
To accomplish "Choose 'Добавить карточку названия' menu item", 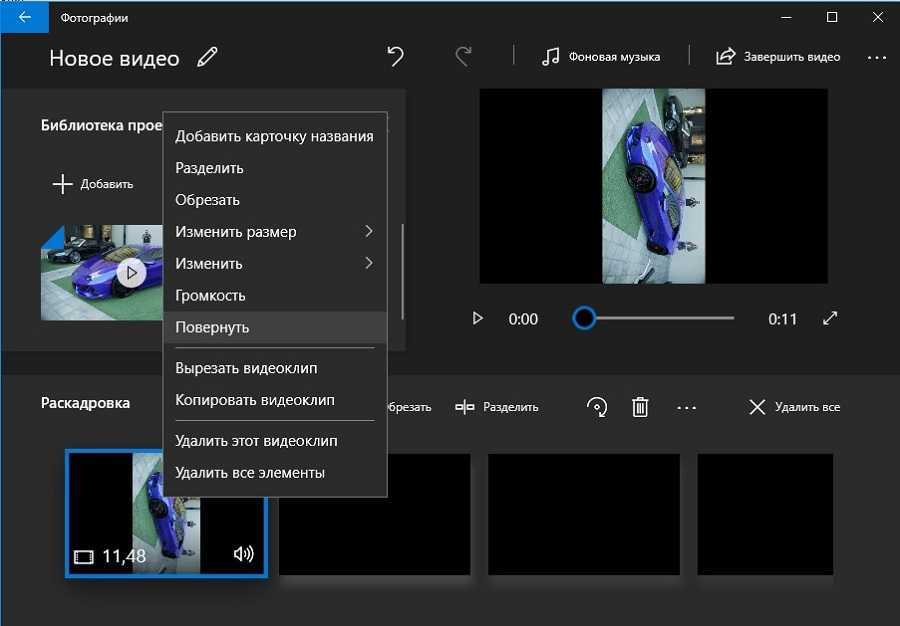I will (274, 136).
